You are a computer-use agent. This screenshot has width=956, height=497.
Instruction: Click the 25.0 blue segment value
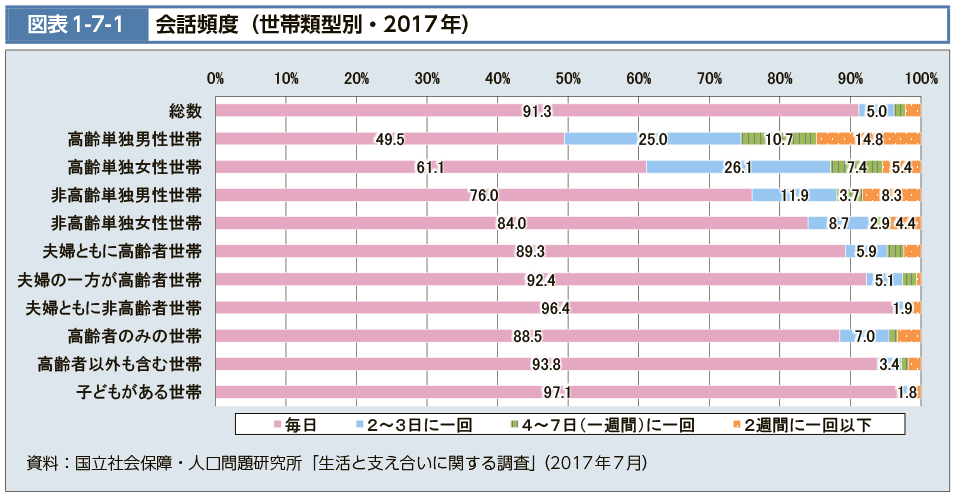652,139
